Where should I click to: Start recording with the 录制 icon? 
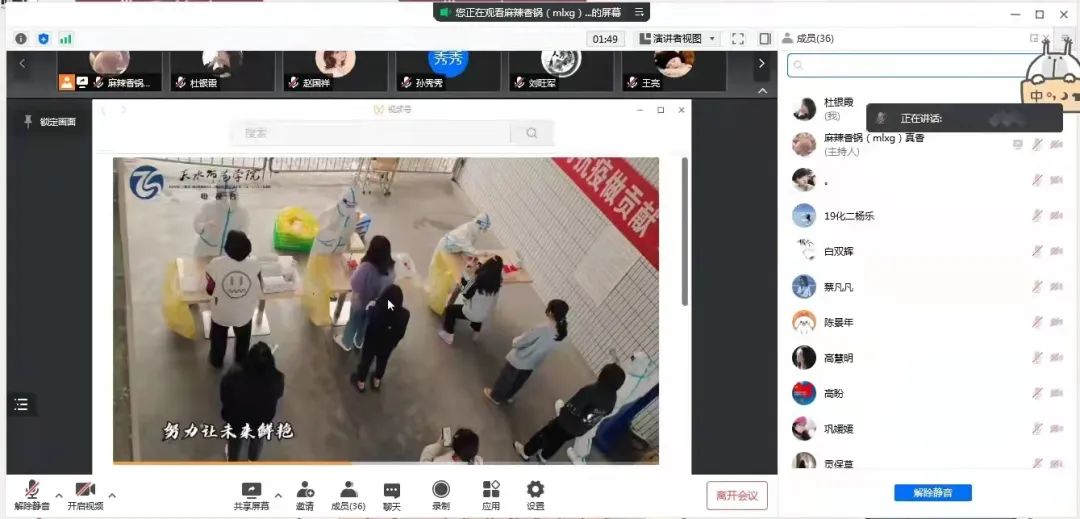441,490
